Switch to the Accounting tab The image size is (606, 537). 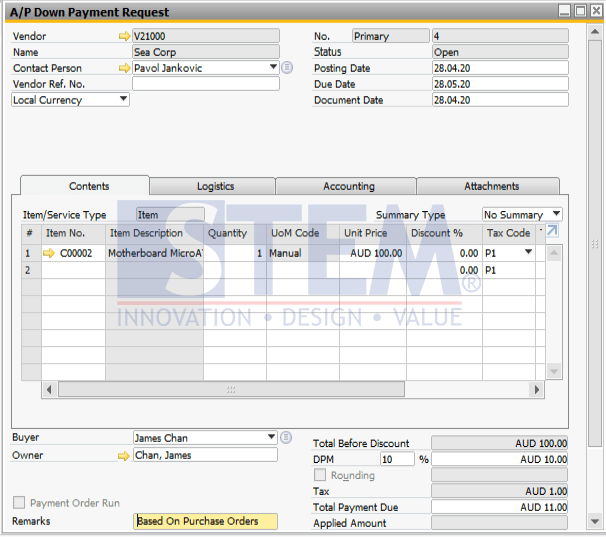pos(346,186)
